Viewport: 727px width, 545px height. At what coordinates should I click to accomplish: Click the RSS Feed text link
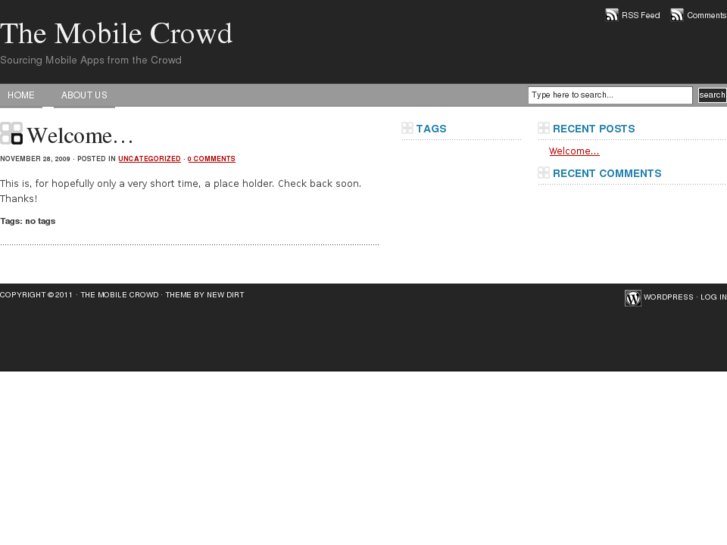tap(641, 15)
